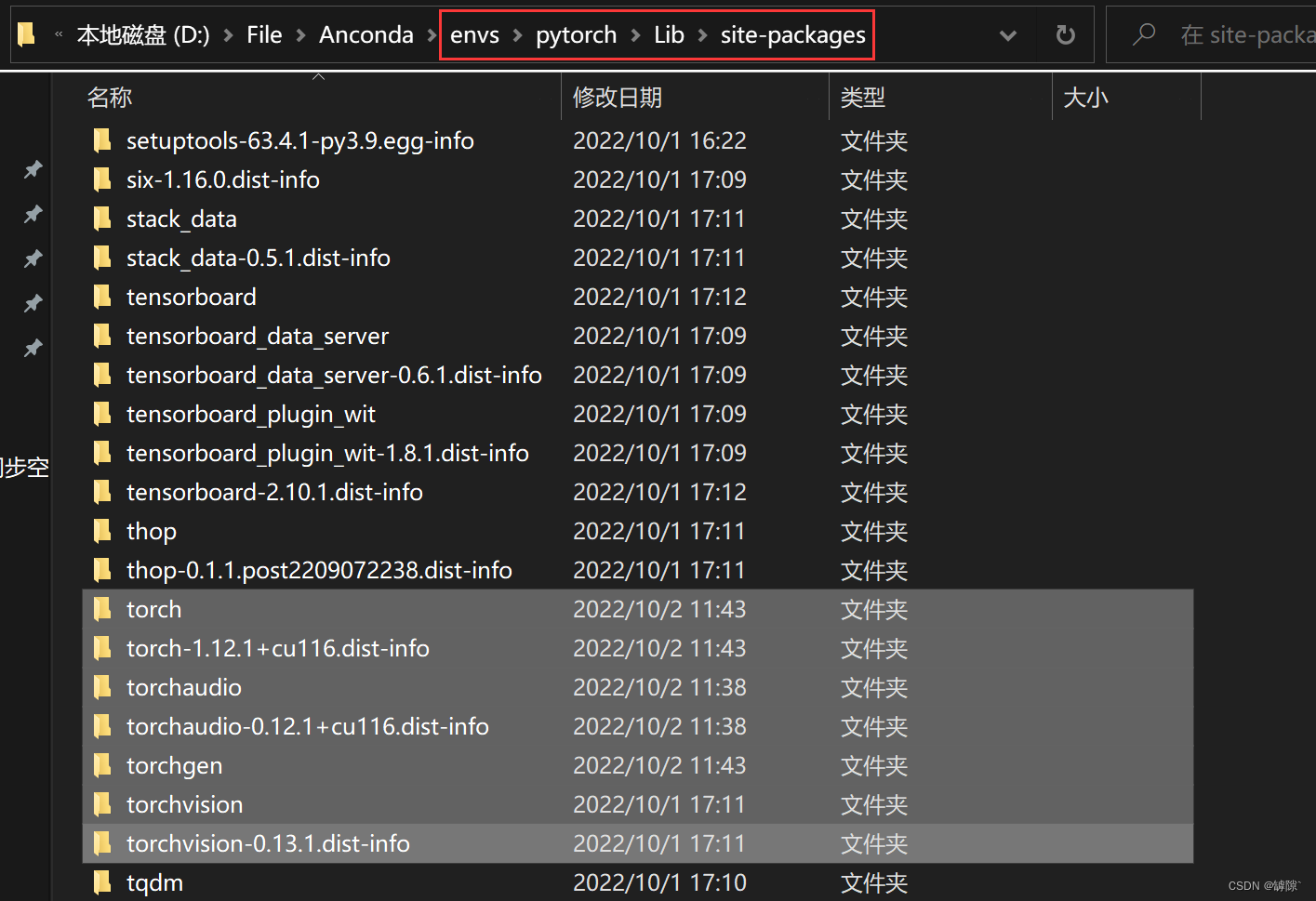Image resolution: width=1316 pixels, height=901 pixels.
Task: Expand subfolders chevron after Lib
Action: [702, 35]
